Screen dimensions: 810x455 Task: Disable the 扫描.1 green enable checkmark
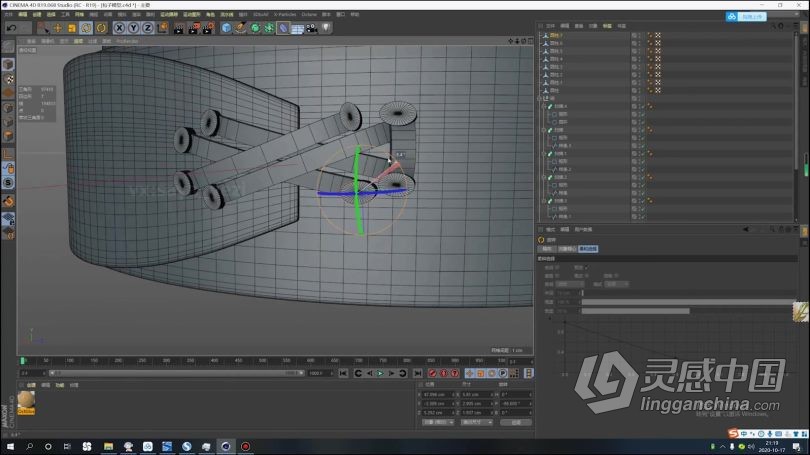point(643,154)
